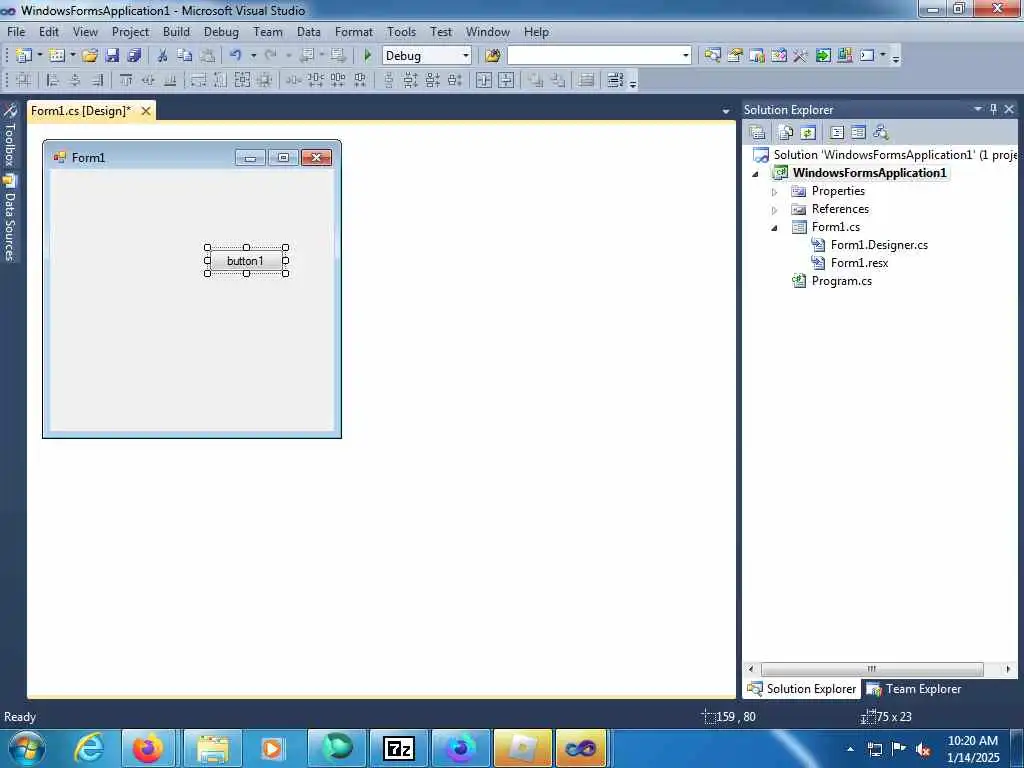Open the Build menu
Screen dimensions: 1024x768
176,31
